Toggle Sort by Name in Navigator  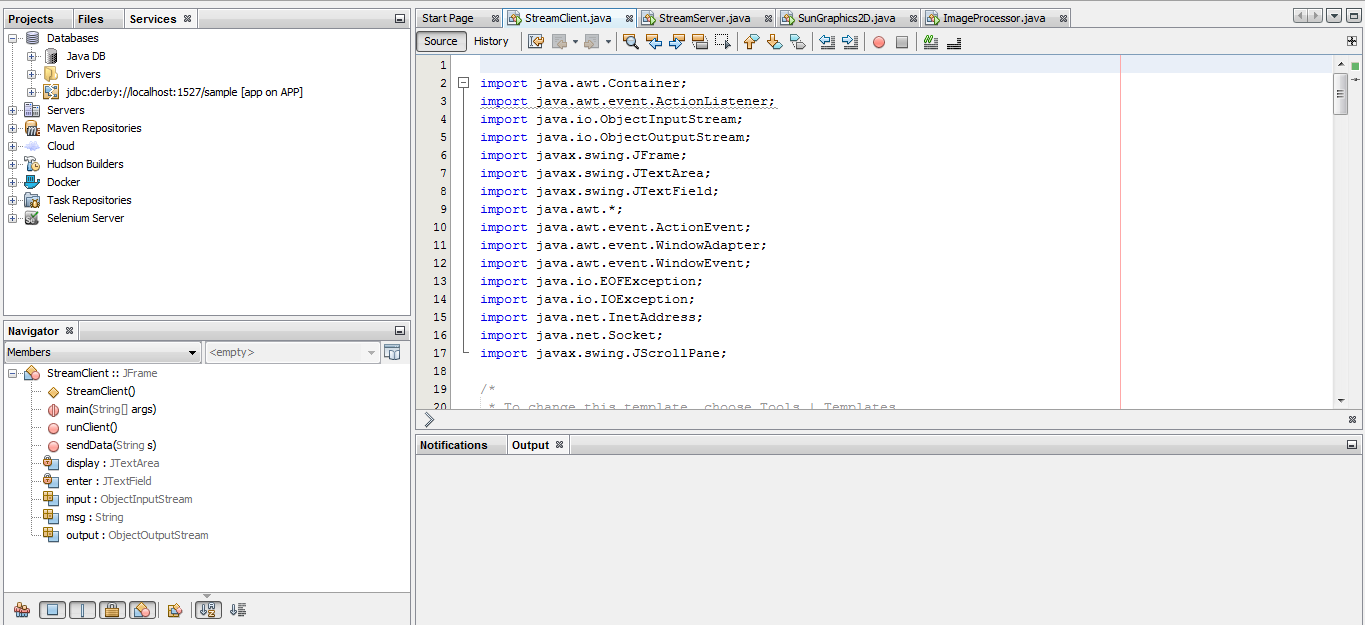pyautogui.click(x=208, y=610)
